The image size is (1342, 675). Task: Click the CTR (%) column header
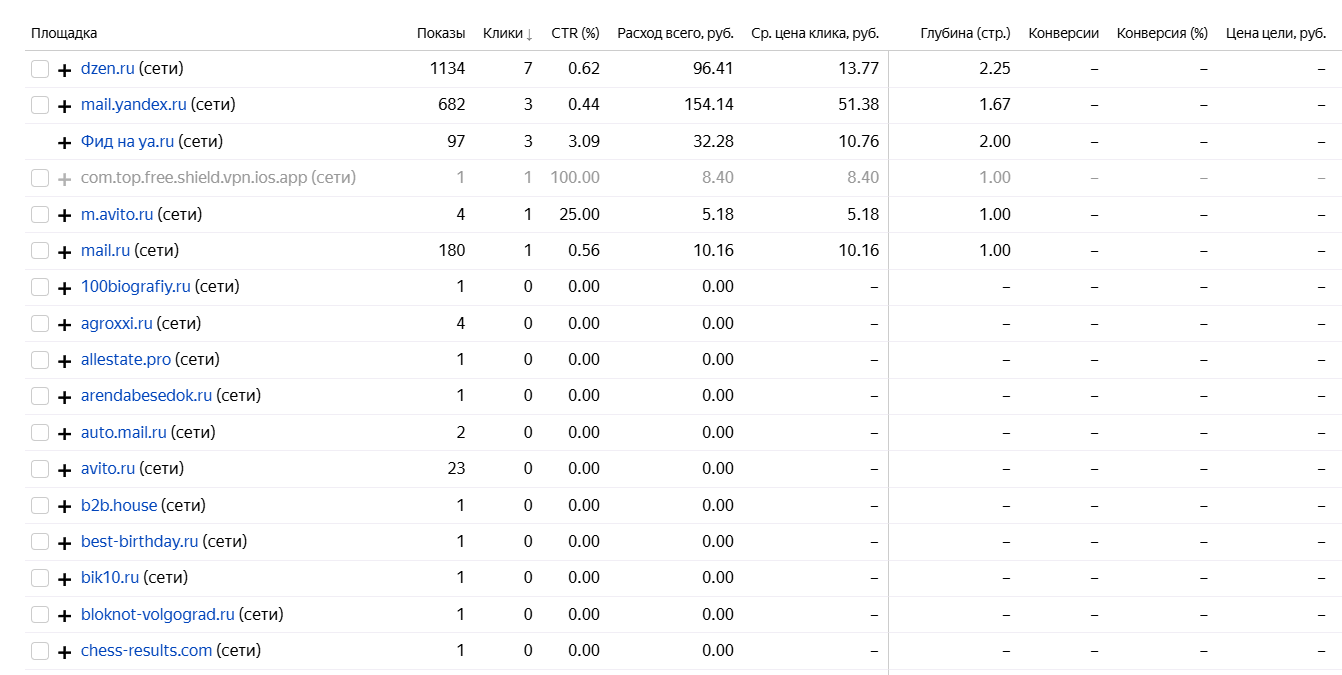coord(575,33)
